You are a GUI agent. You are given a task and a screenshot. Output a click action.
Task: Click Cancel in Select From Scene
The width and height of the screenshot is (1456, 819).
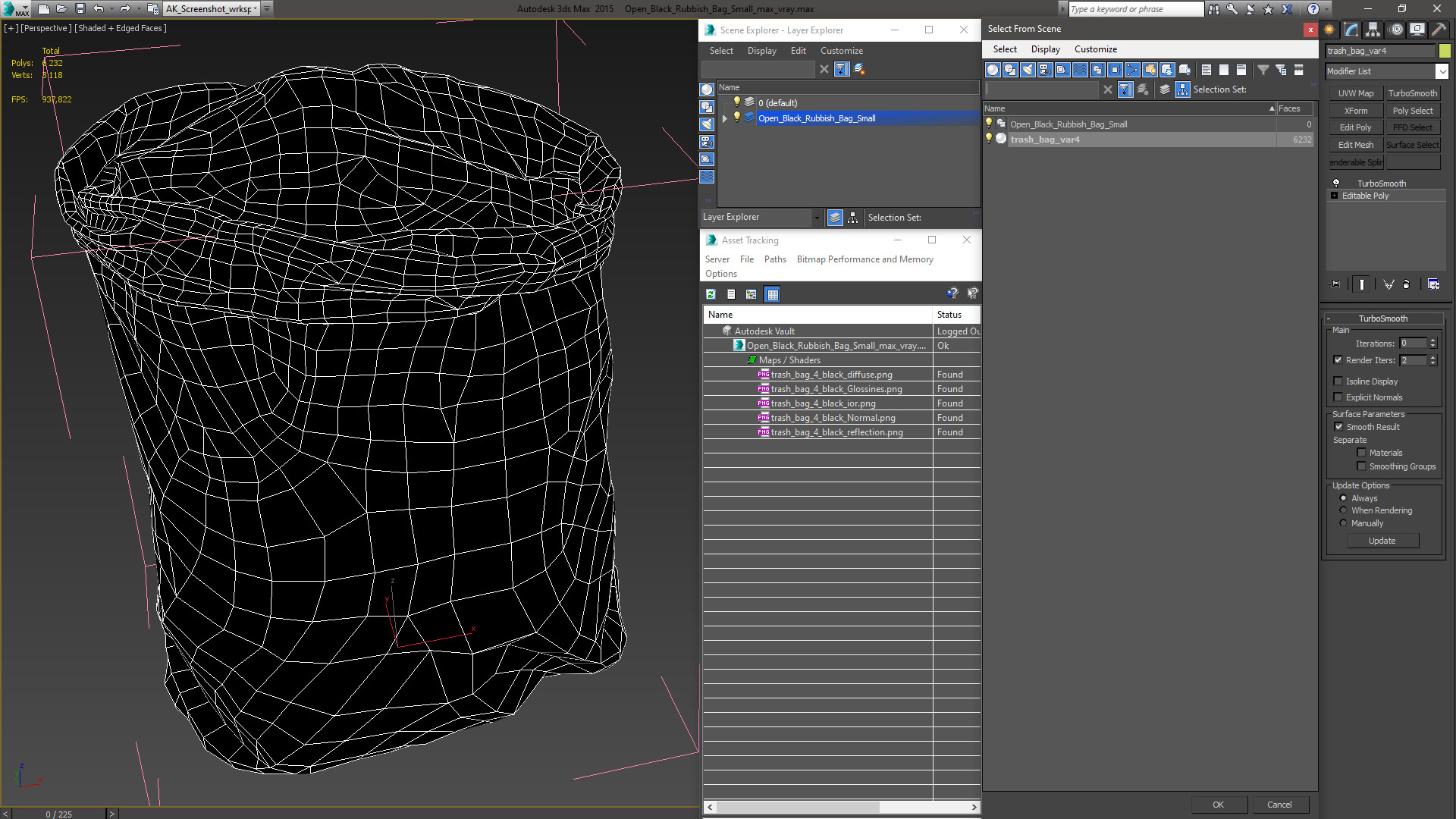point(1279,805)
